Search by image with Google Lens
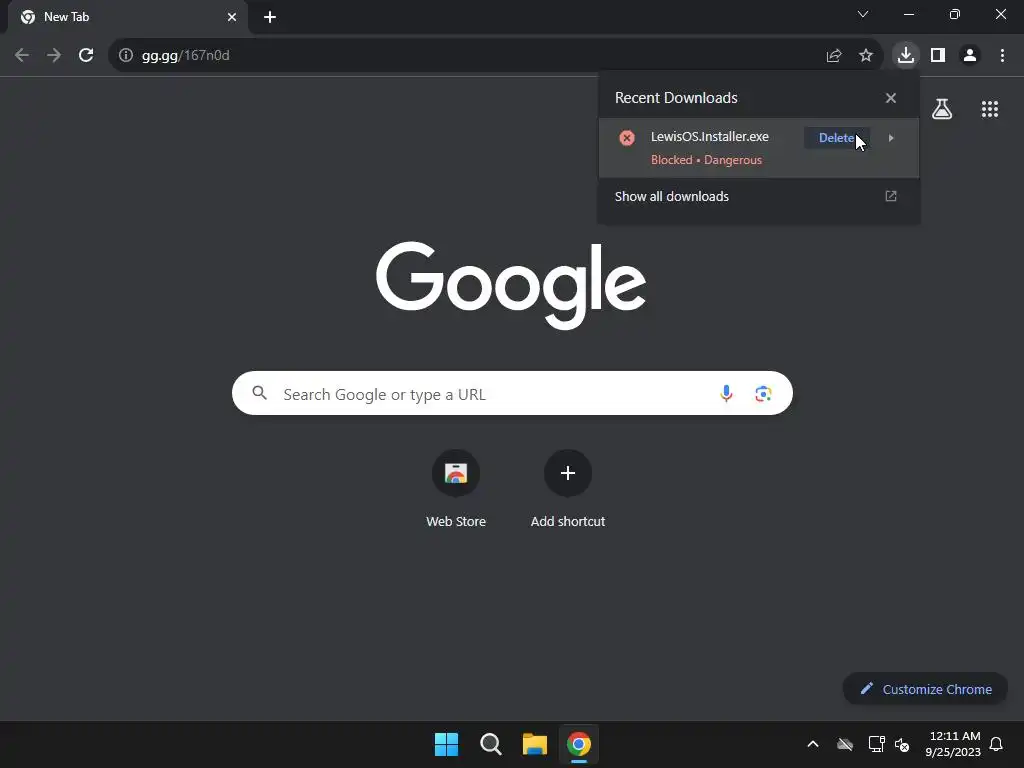 [x=763, y=394]
